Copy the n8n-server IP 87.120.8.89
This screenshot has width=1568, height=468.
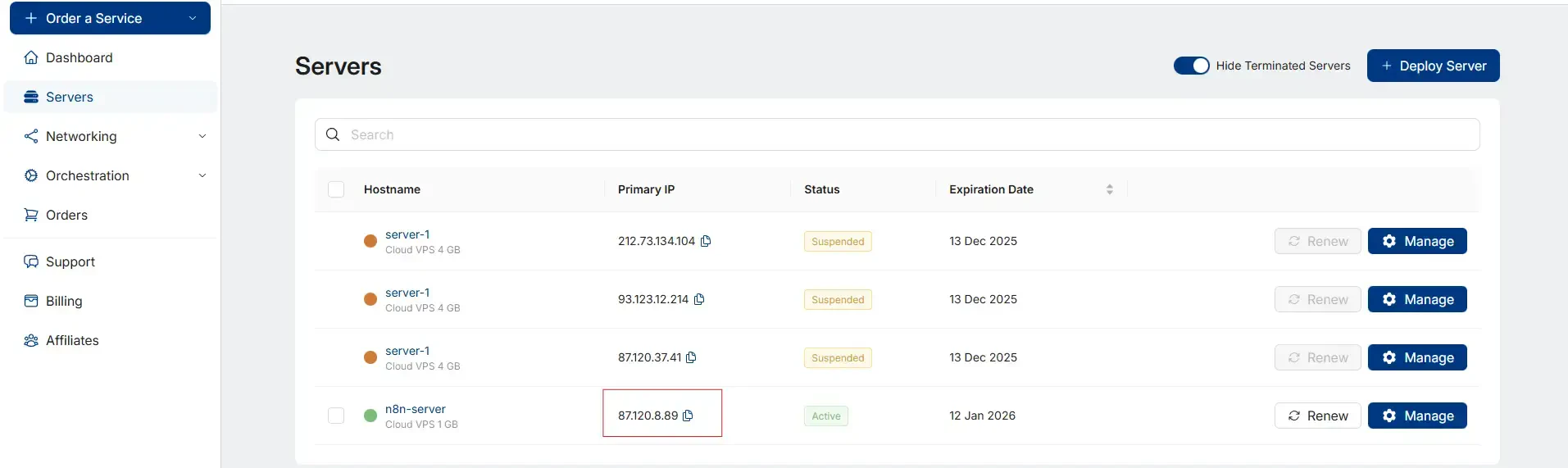pos(688,416)
